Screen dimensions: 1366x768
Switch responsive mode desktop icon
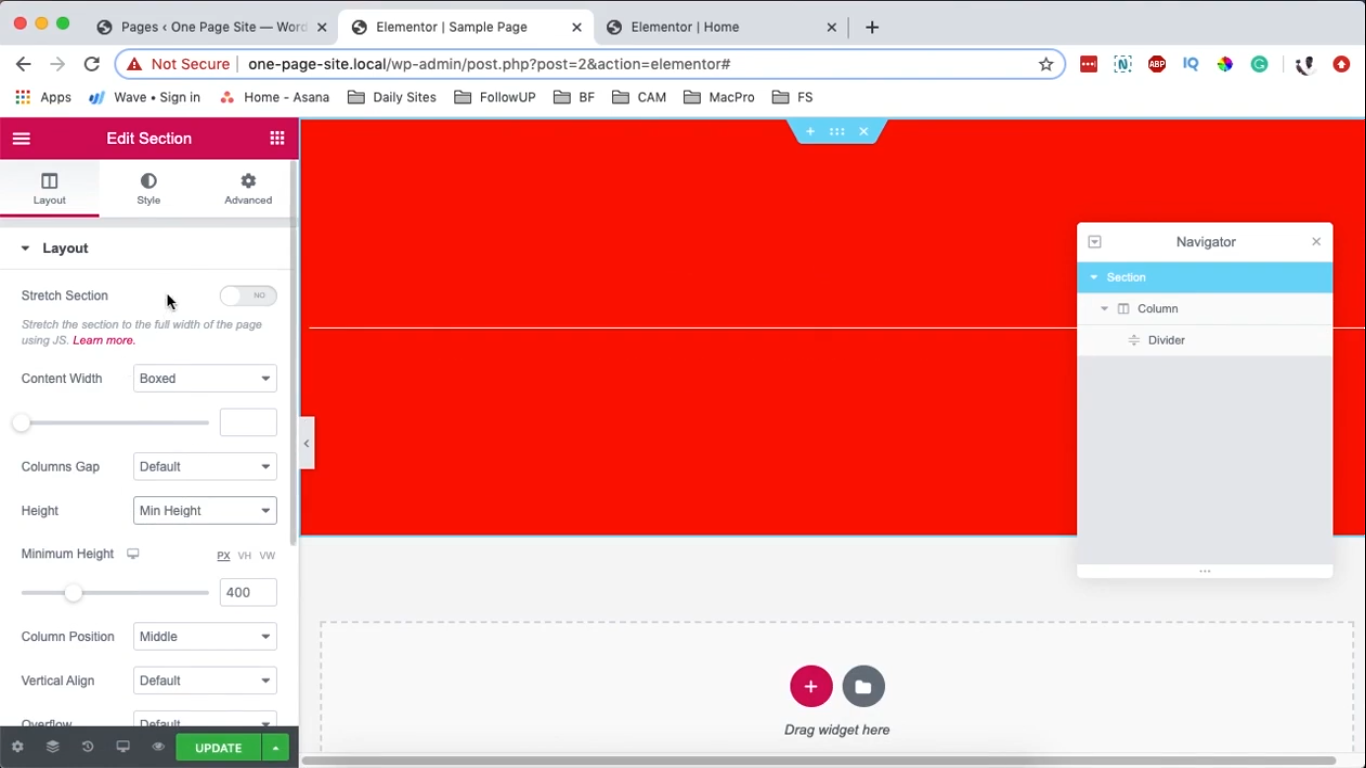pyautogui.click(x=123, y=747)
